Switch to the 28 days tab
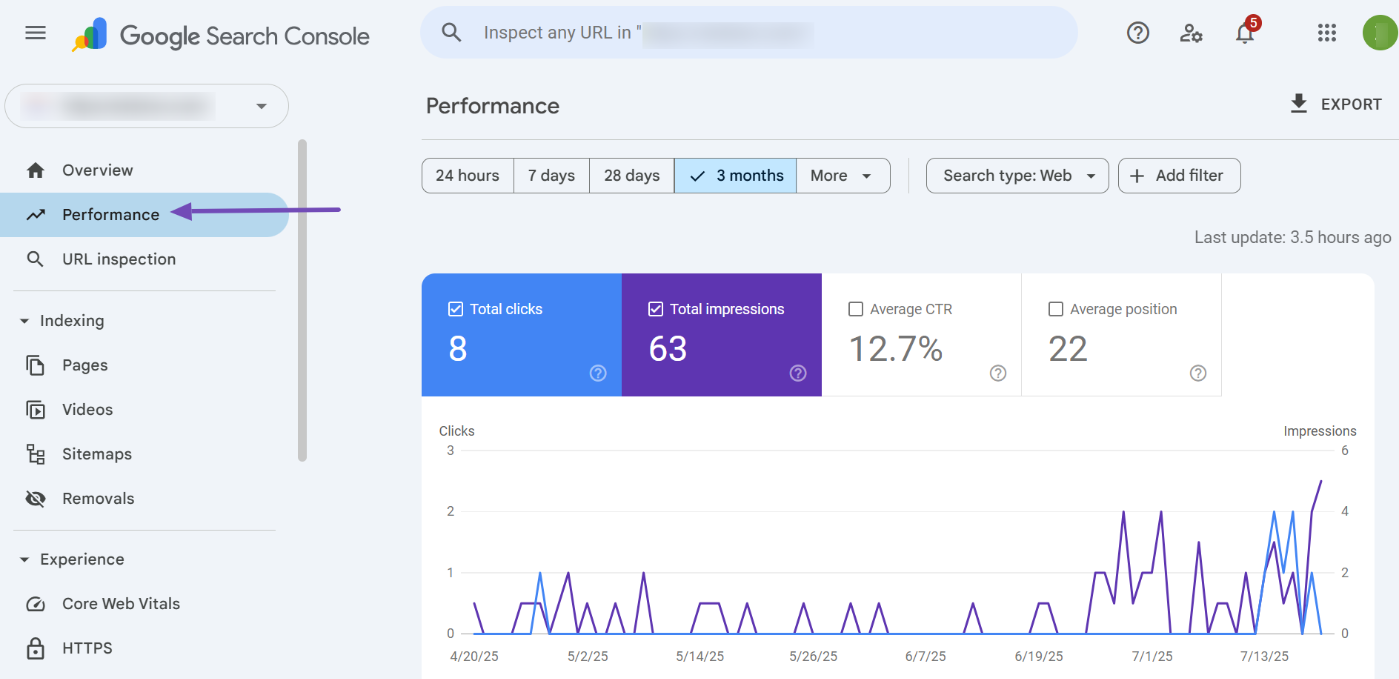The height and width of the screenshot is (679, 1399). click(x=631, y=175)
